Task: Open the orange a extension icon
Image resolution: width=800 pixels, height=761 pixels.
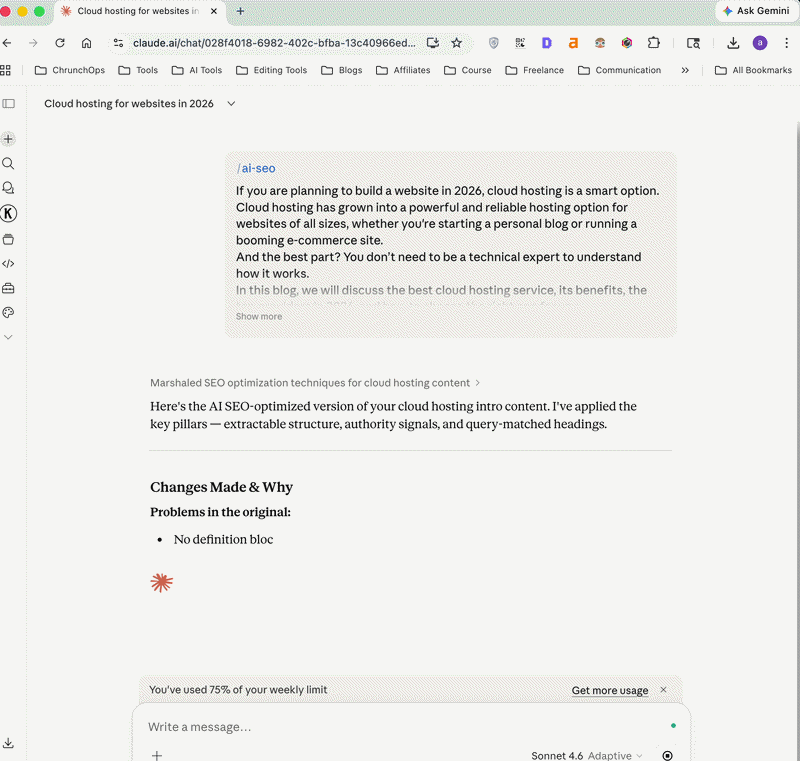Action: 573,43
